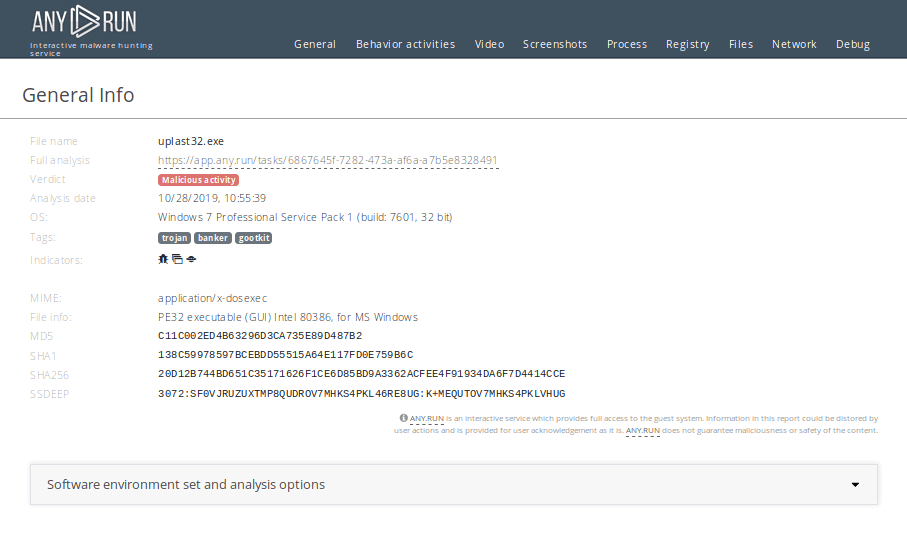Navigate to the Process section
This screenshot has height=533, width=907.
point(627,44)
